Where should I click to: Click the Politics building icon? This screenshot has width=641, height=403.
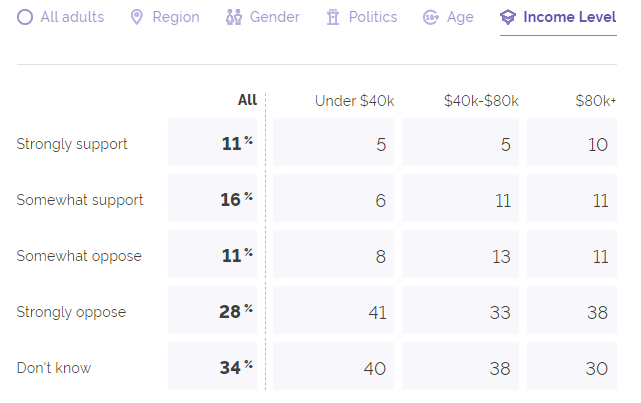333,17
